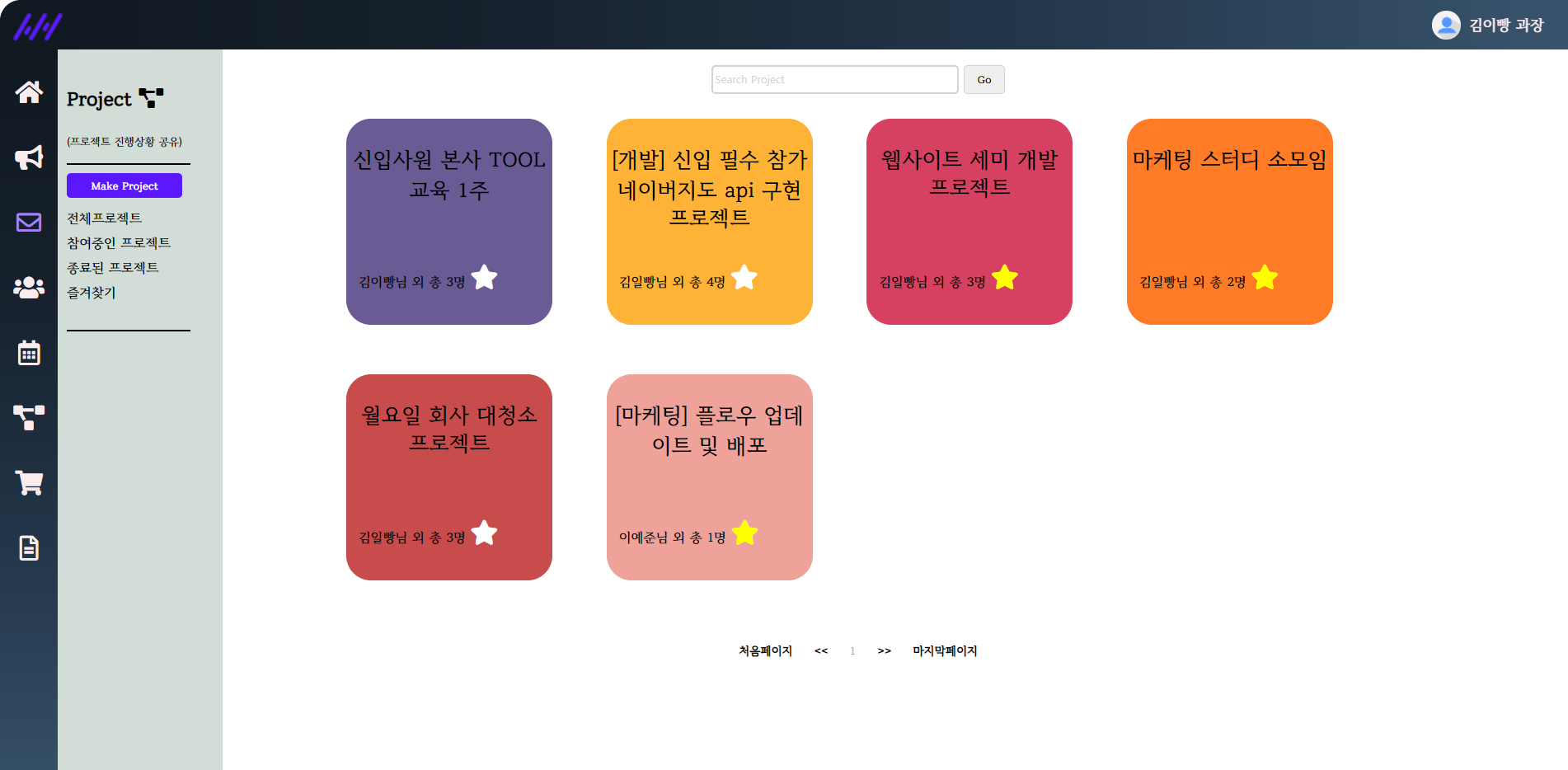Click page number 1 in pagination
The height and width of the screenshot is (770, 1568).
(852, 650)
